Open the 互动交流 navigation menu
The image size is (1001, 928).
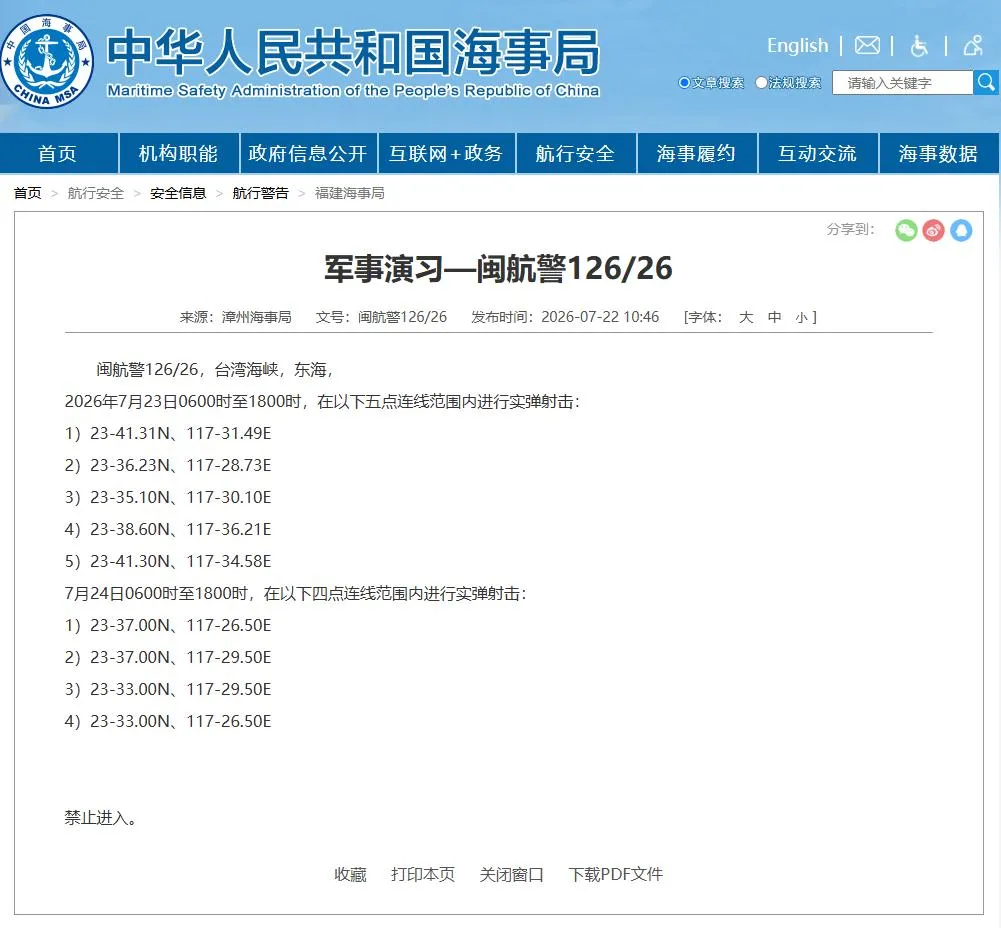pos(817,153)
